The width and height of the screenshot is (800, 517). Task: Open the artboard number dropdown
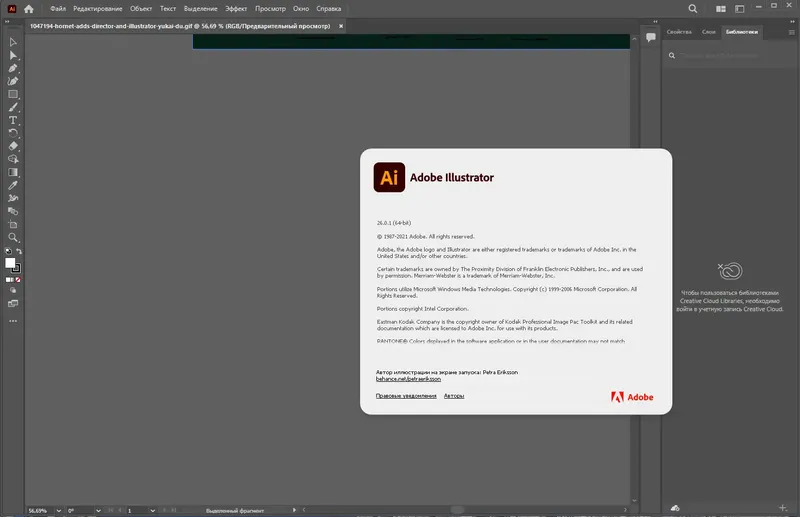pos(152,510)
